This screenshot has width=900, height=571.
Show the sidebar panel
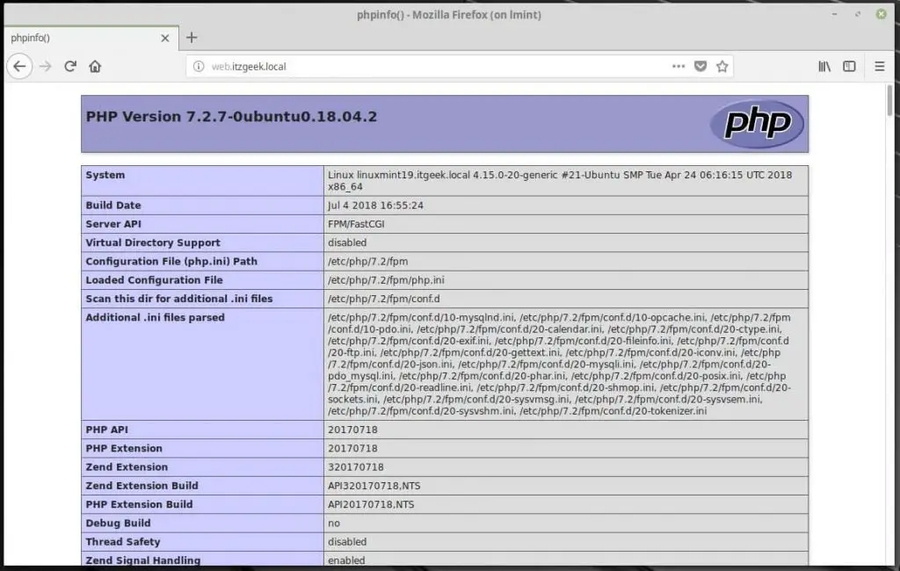849,67
